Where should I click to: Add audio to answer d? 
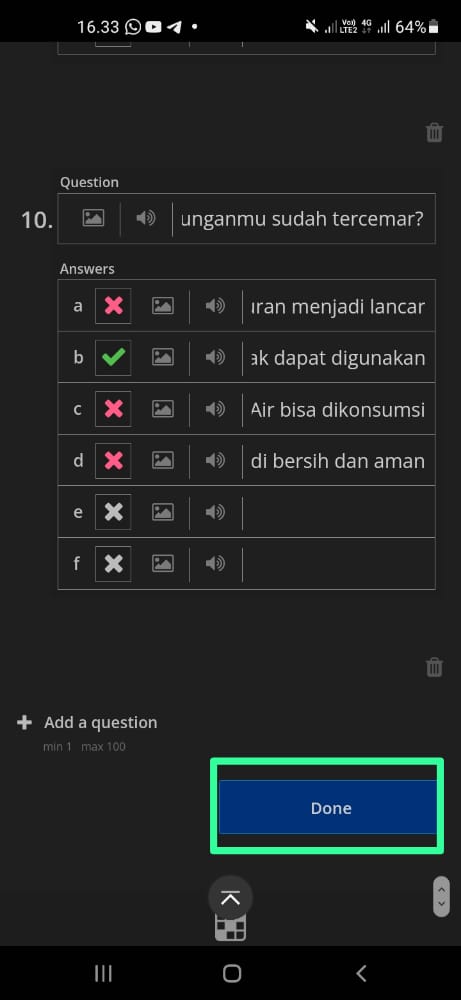216,460
